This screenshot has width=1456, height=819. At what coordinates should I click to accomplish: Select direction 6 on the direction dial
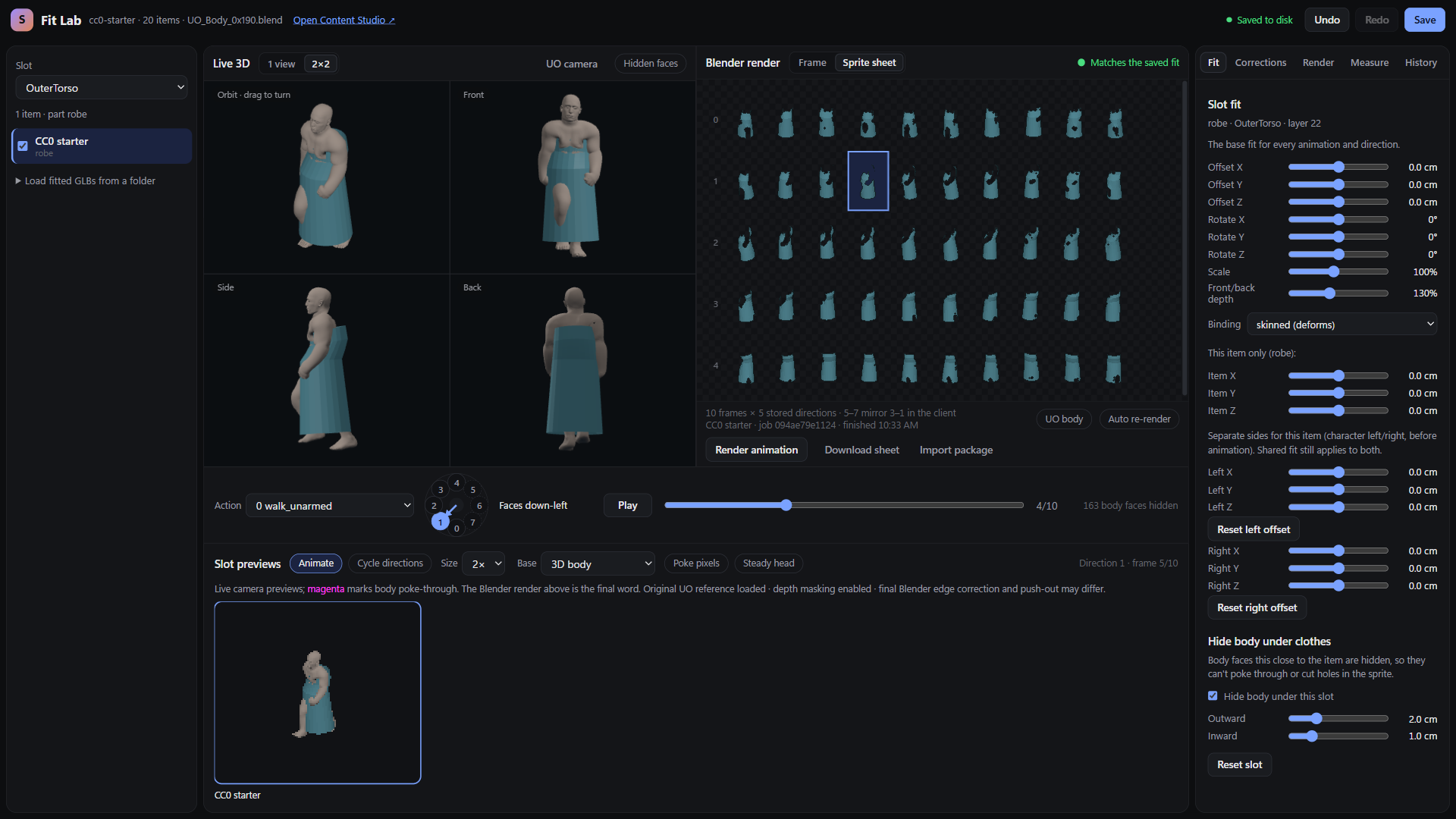click(479, 506)
